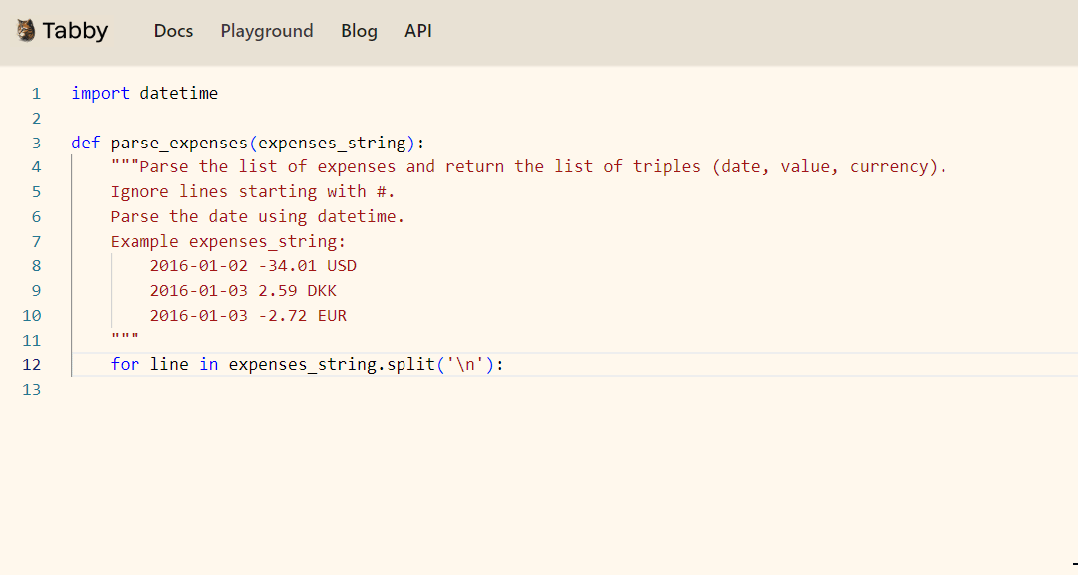Click the Tabby cat logo icon
Image resolution: width=1078 pixels, height=575 pixels.
click(26, 31)
